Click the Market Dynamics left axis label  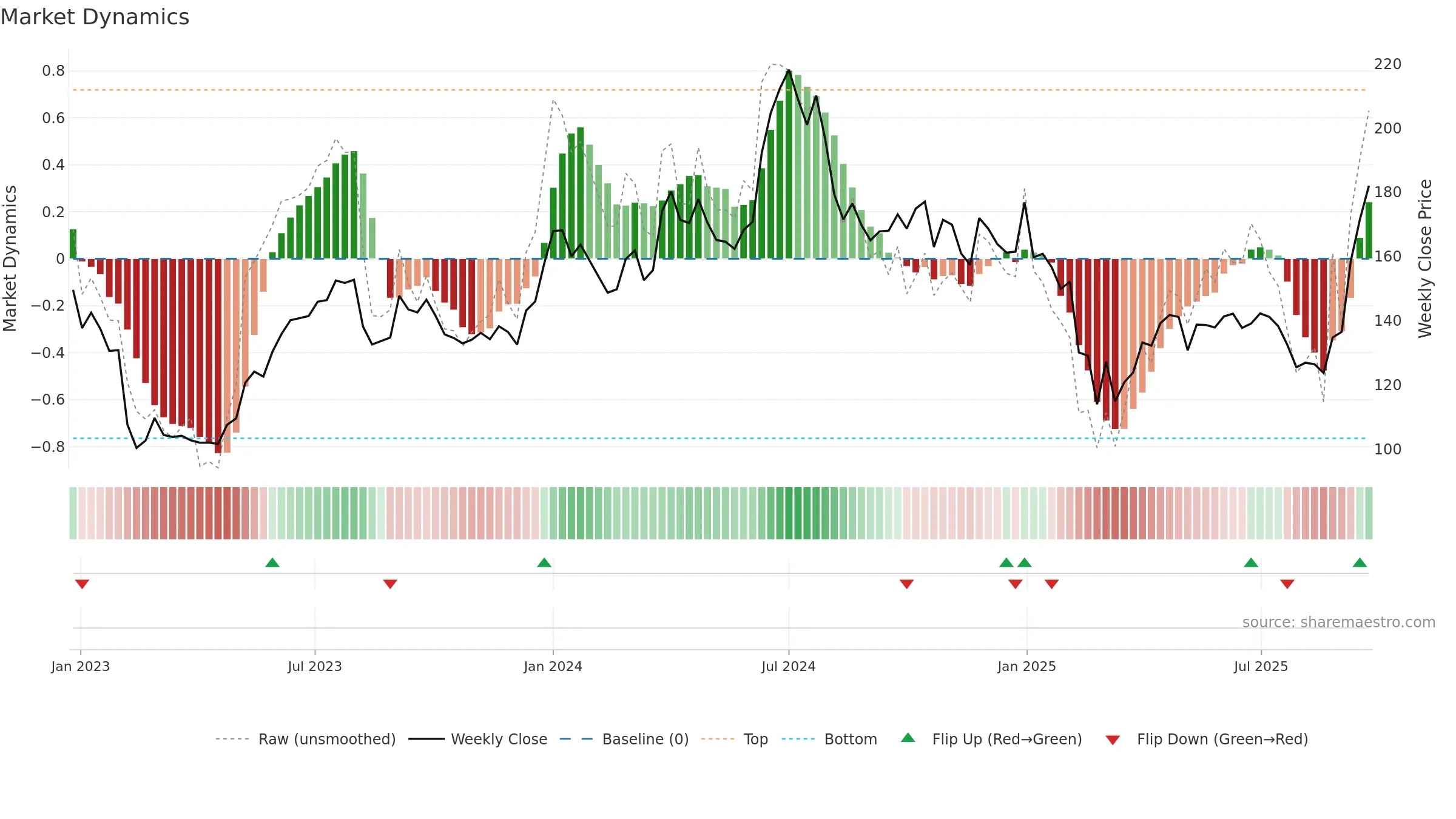click(x=10, y=258)
